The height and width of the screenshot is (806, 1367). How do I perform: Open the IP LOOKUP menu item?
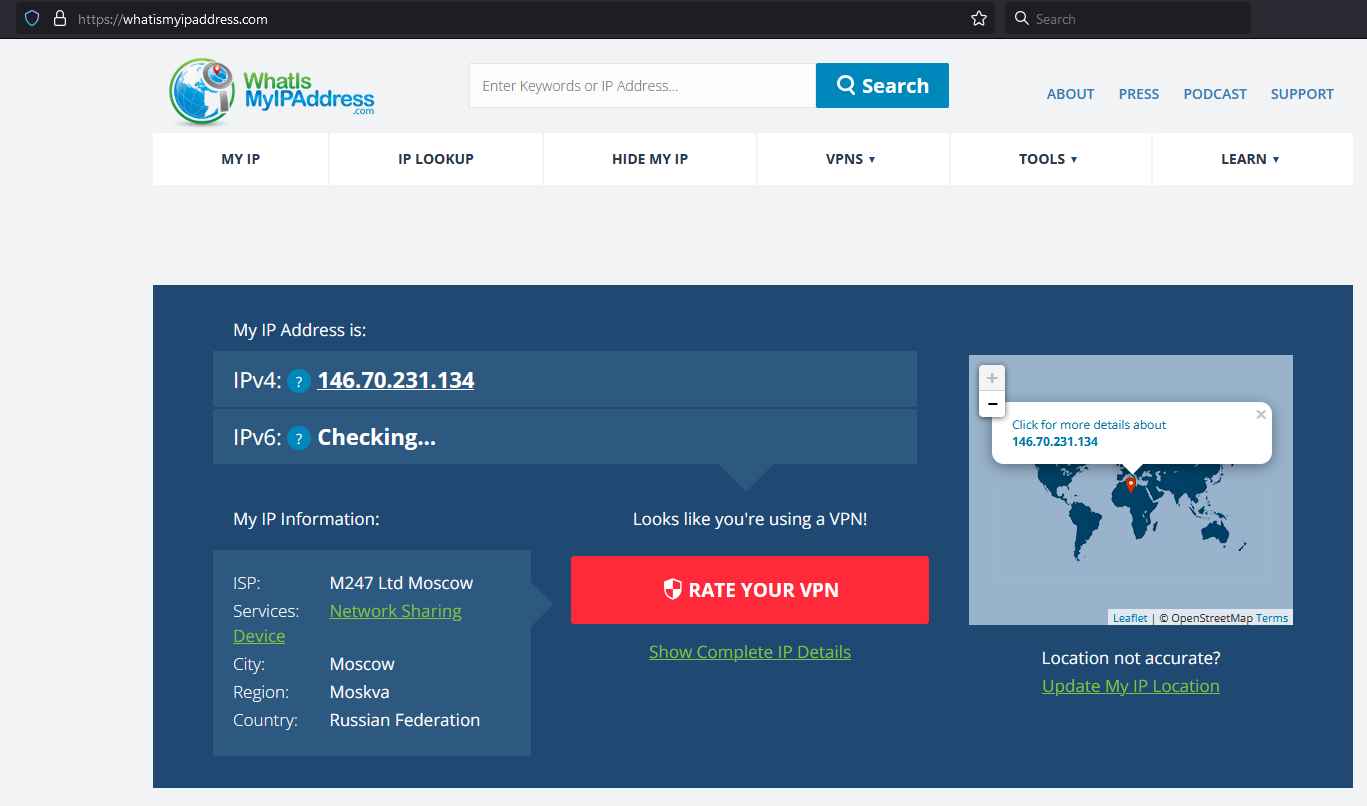(436, 159)
